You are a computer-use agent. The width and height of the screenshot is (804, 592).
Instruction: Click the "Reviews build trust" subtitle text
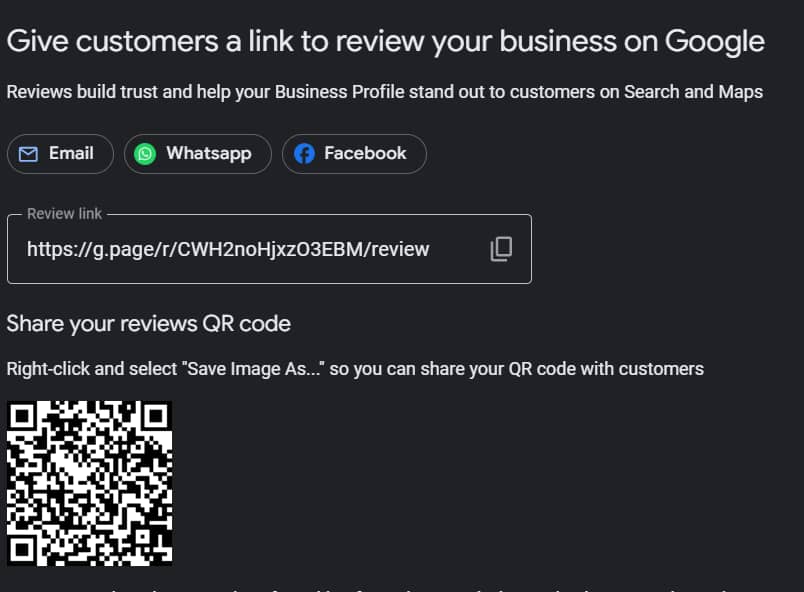(x=385, y=92)
